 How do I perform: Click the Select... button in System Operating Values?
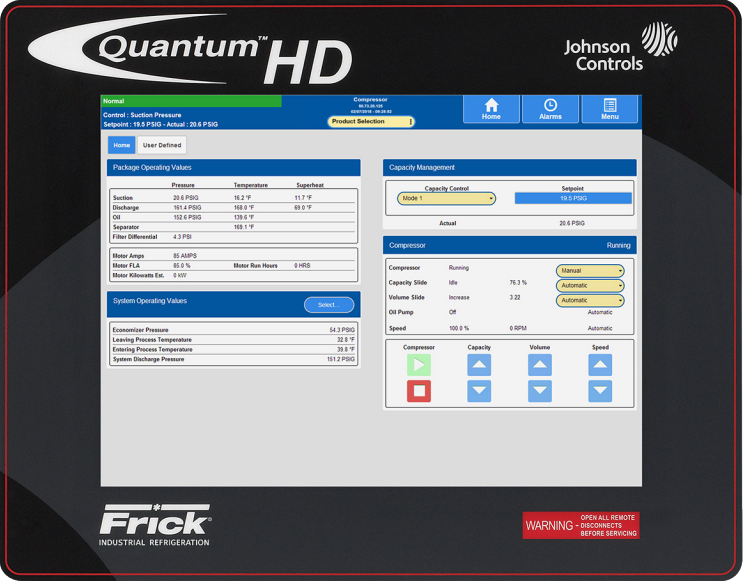tap(329, 305)
